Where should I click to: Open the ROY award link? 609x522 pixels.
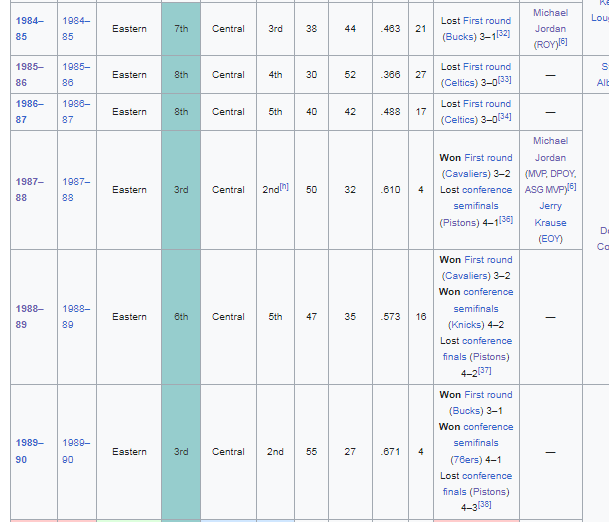[546, 45]
